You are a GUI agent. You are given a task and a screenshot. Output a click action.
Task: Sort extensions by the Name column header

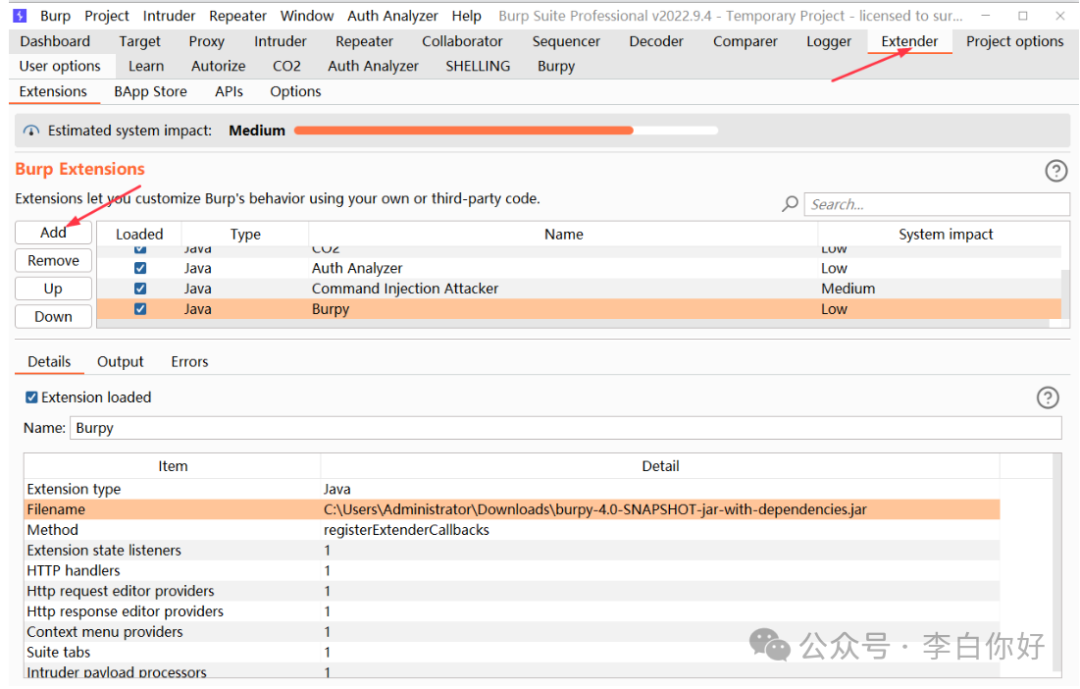(x=563, y=234)
